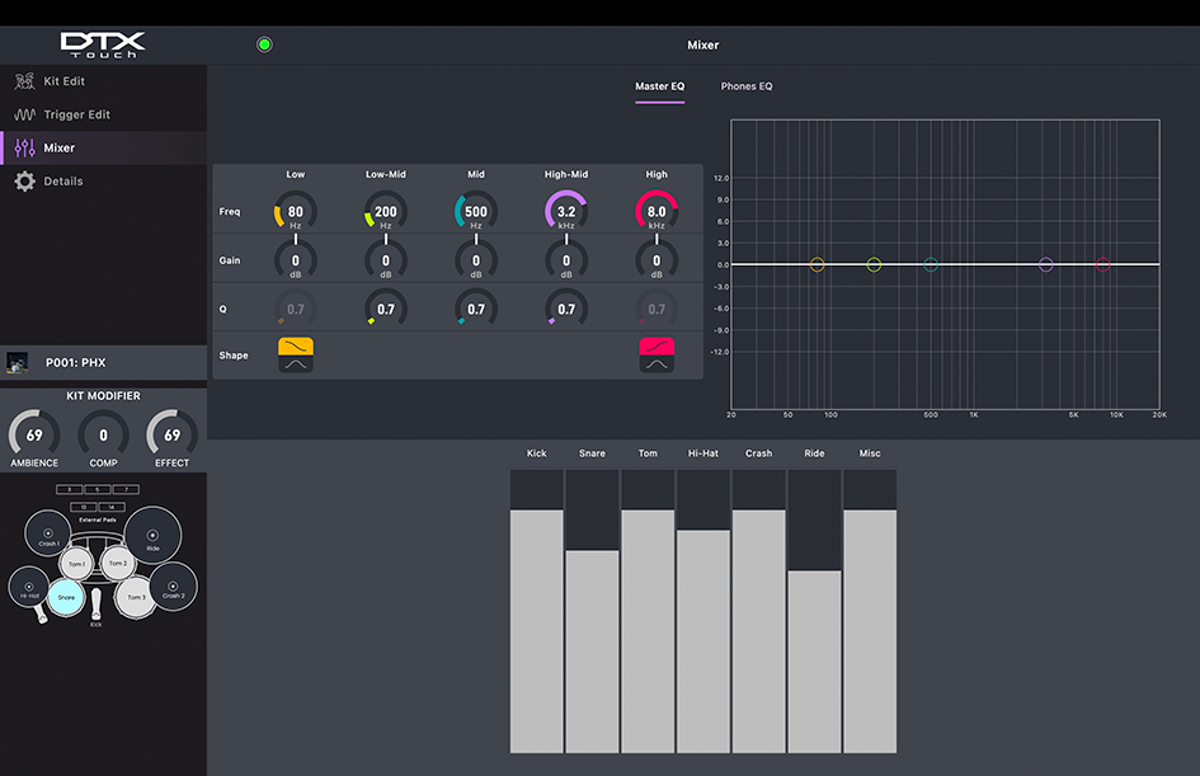Select the Mixer sliders icon
Viewport: 1200px width, 776px height.
[25, 148]
